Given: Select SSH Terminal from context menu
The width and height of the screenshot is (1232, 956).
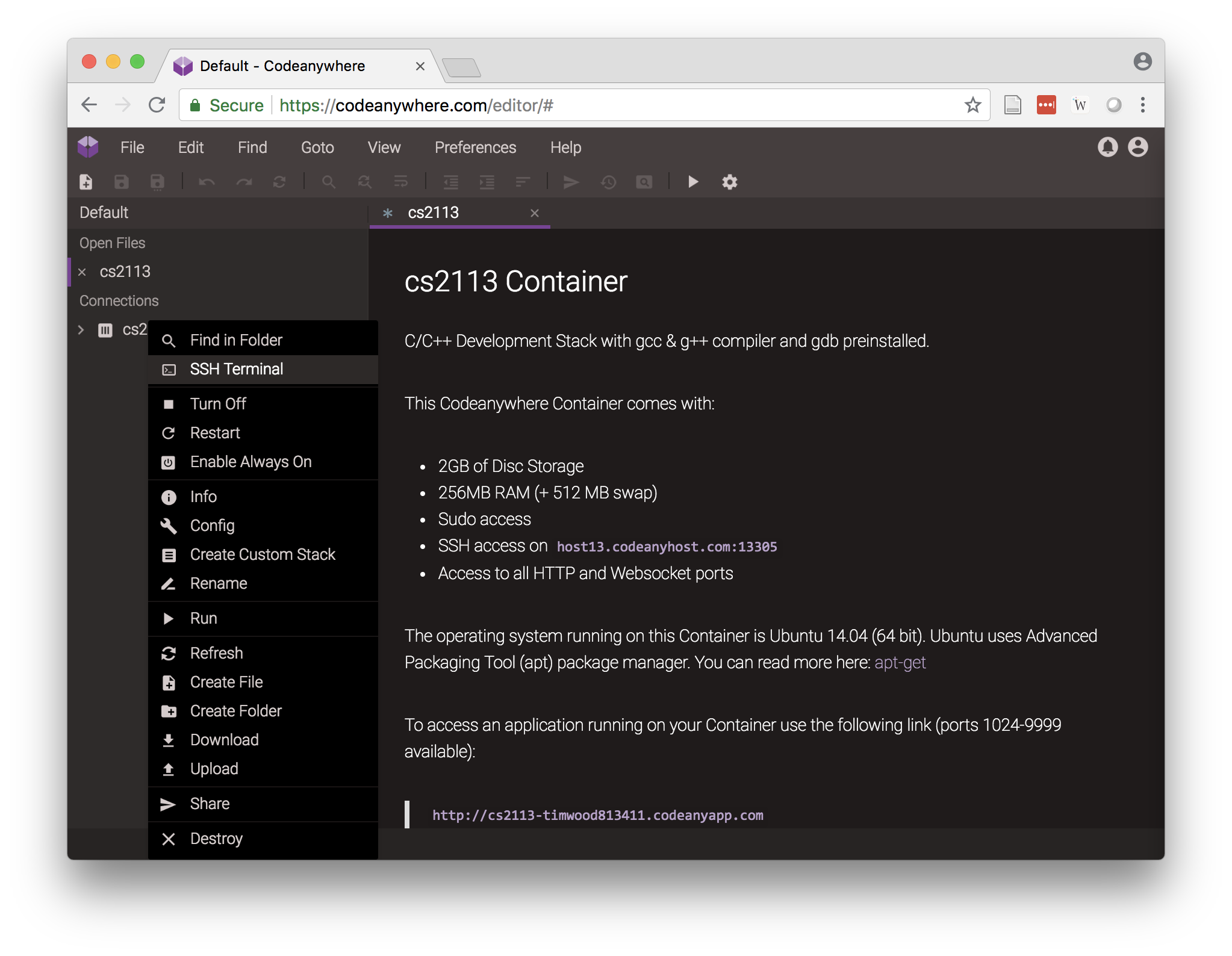Looking at the screenshot, I should (263, 369).
